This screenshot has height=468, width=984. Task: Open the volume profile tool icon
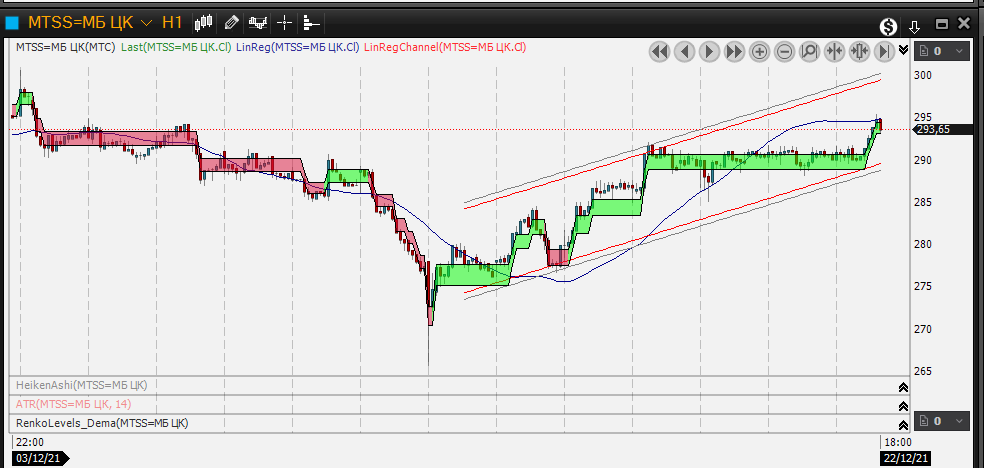pyautogui.click(x=311, y=21)
